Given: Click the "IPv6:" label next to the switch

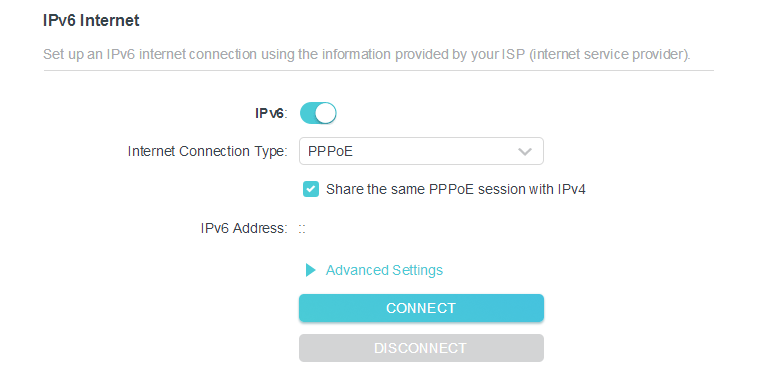Looking at the screenshot, I should tap(271, 113).
